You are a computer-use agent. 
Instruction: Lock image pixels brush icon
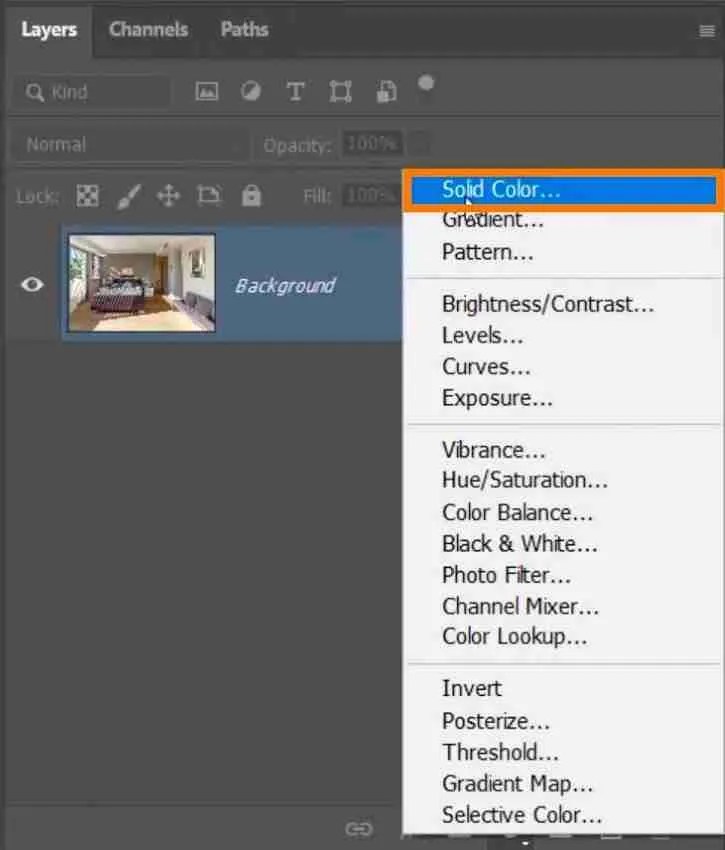coord(129,196)
